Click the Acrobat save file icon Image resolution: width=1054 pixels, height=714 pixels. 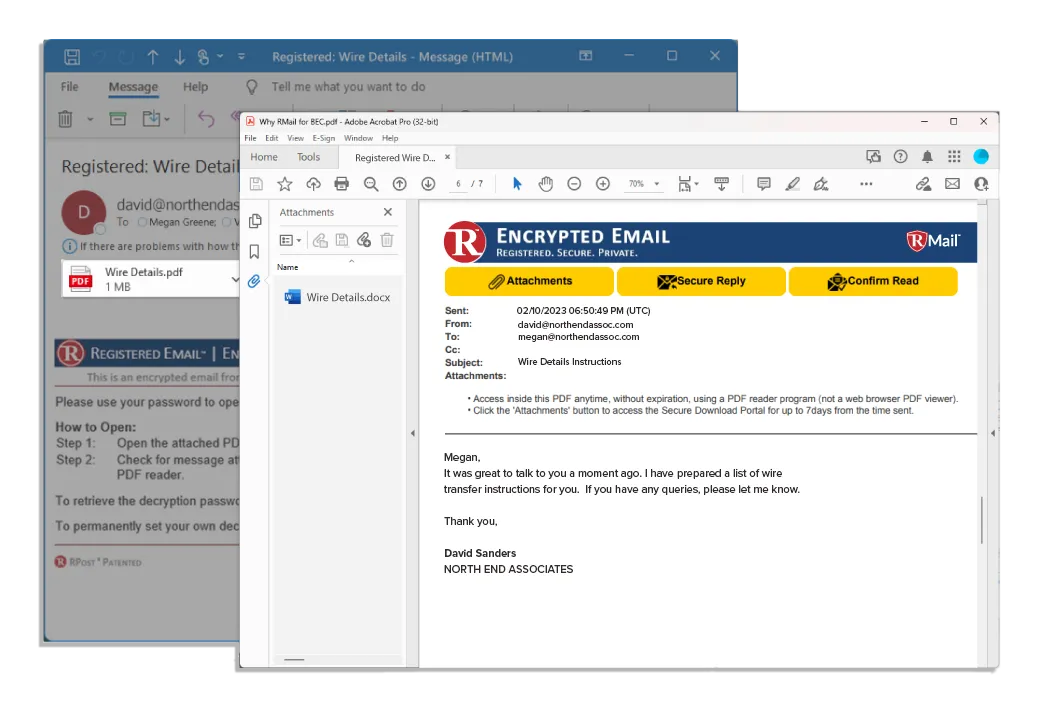(x=256, y=184)
